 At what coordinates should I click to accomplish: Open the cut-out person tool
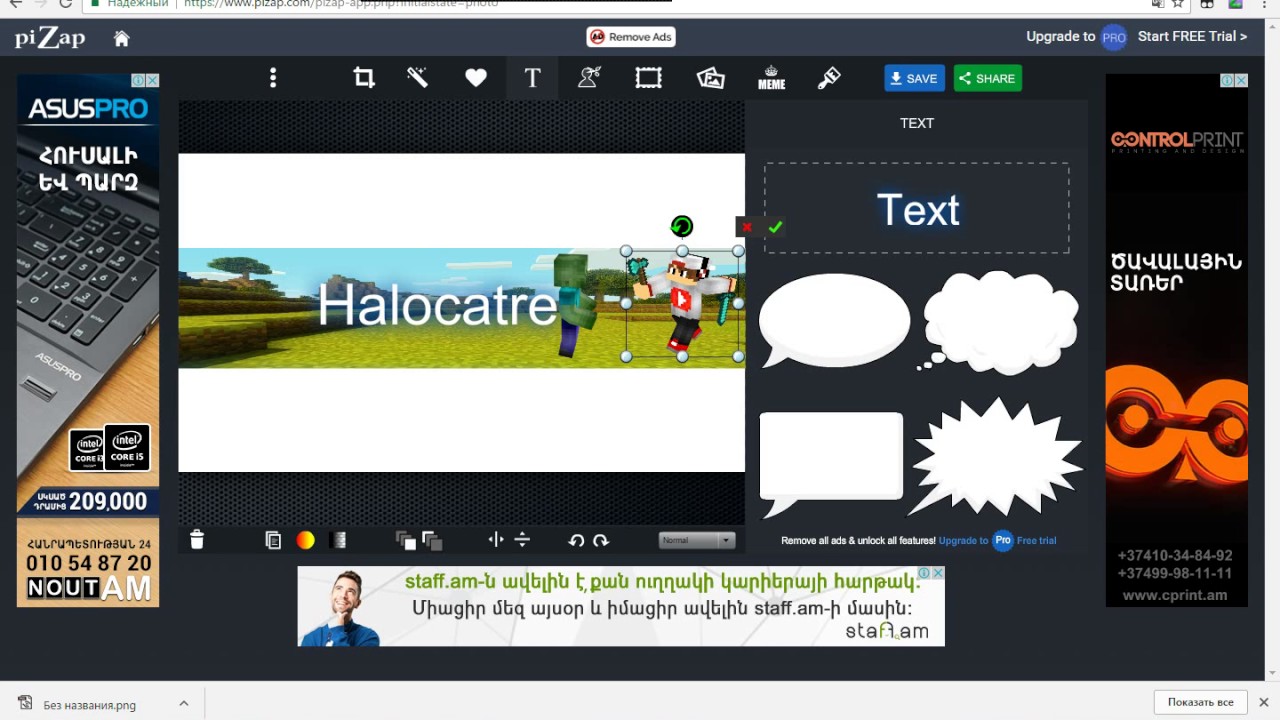coord(589,77)
